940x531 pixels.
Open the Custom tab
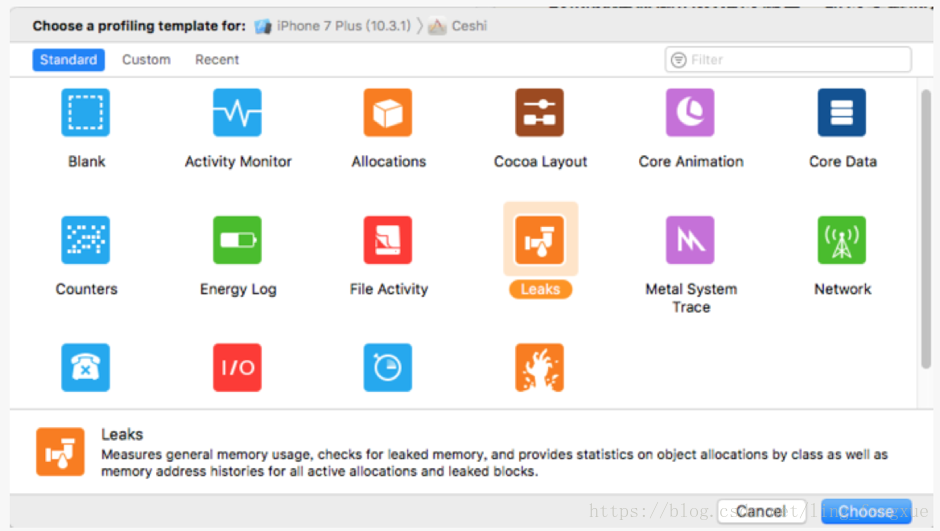pos(146,60)
